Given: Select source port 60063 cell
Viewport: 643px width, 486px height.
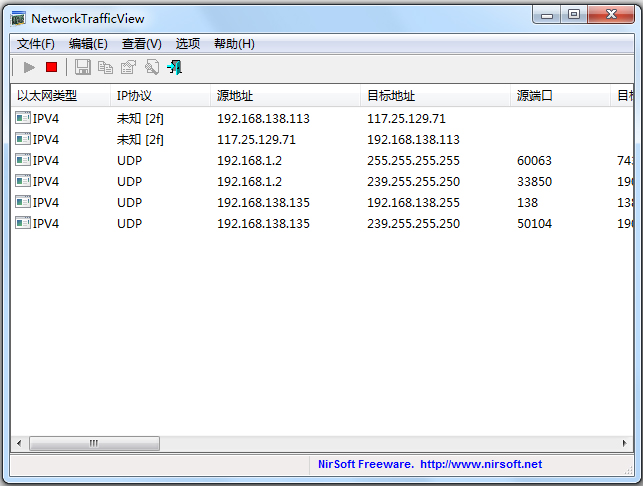Looking at the screenshot, I should point(534,160).
